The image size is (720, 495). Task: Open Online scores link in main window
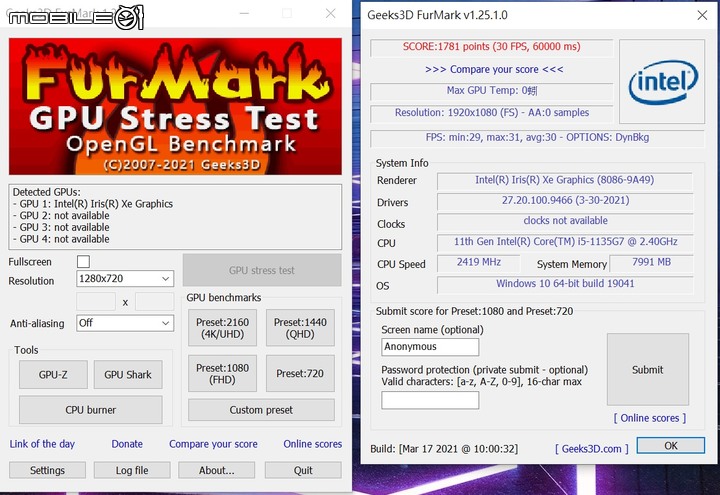click(312, 444)
